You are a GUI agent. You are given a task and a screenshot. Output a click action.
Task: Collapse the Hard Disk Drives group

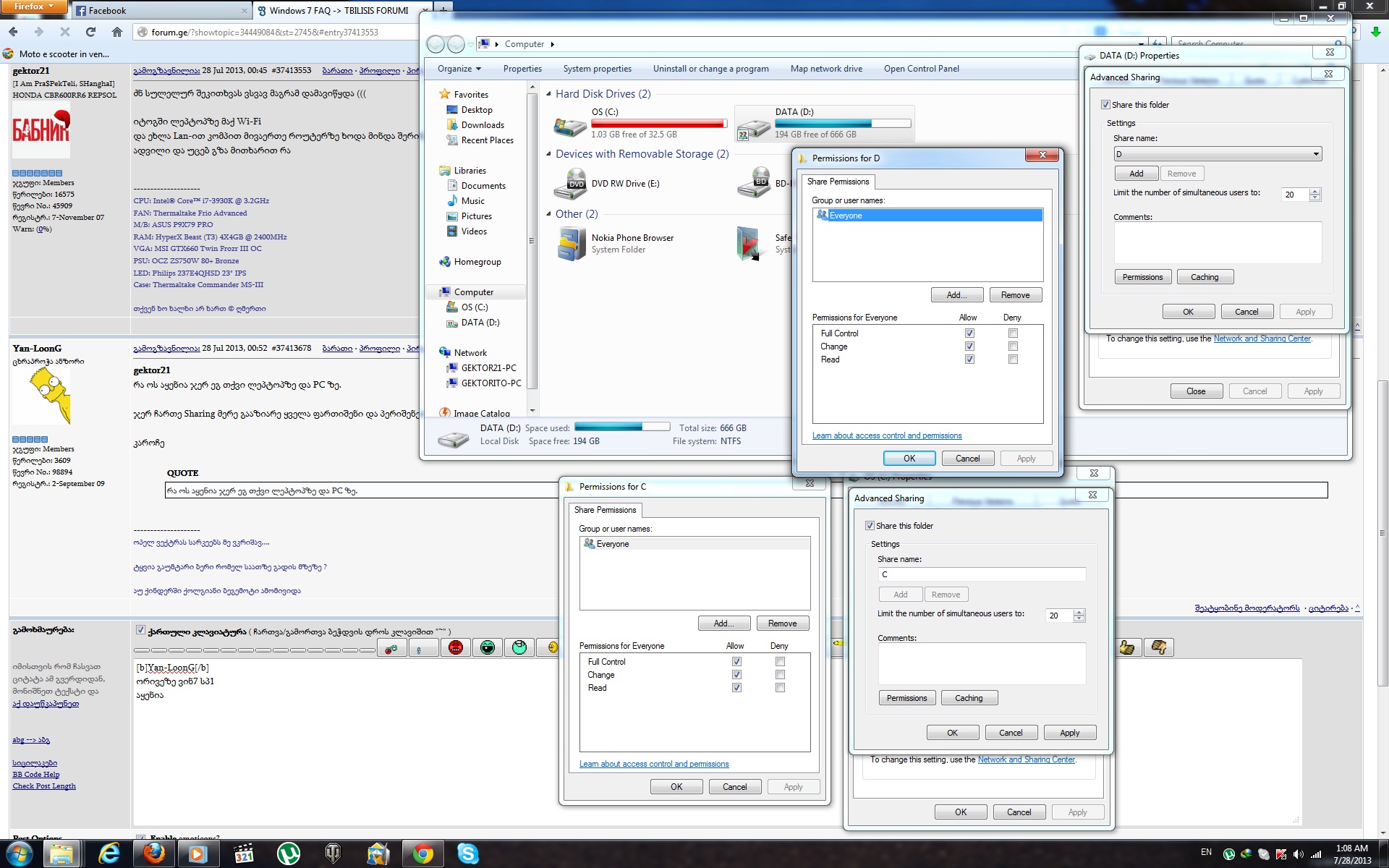pyautogui.click(x=548, y=94)
